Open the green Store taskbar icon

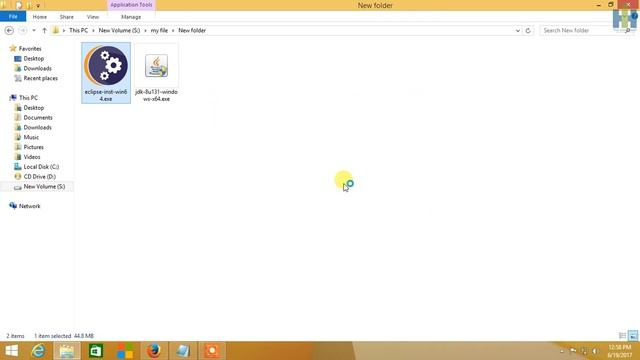(96, 351)
